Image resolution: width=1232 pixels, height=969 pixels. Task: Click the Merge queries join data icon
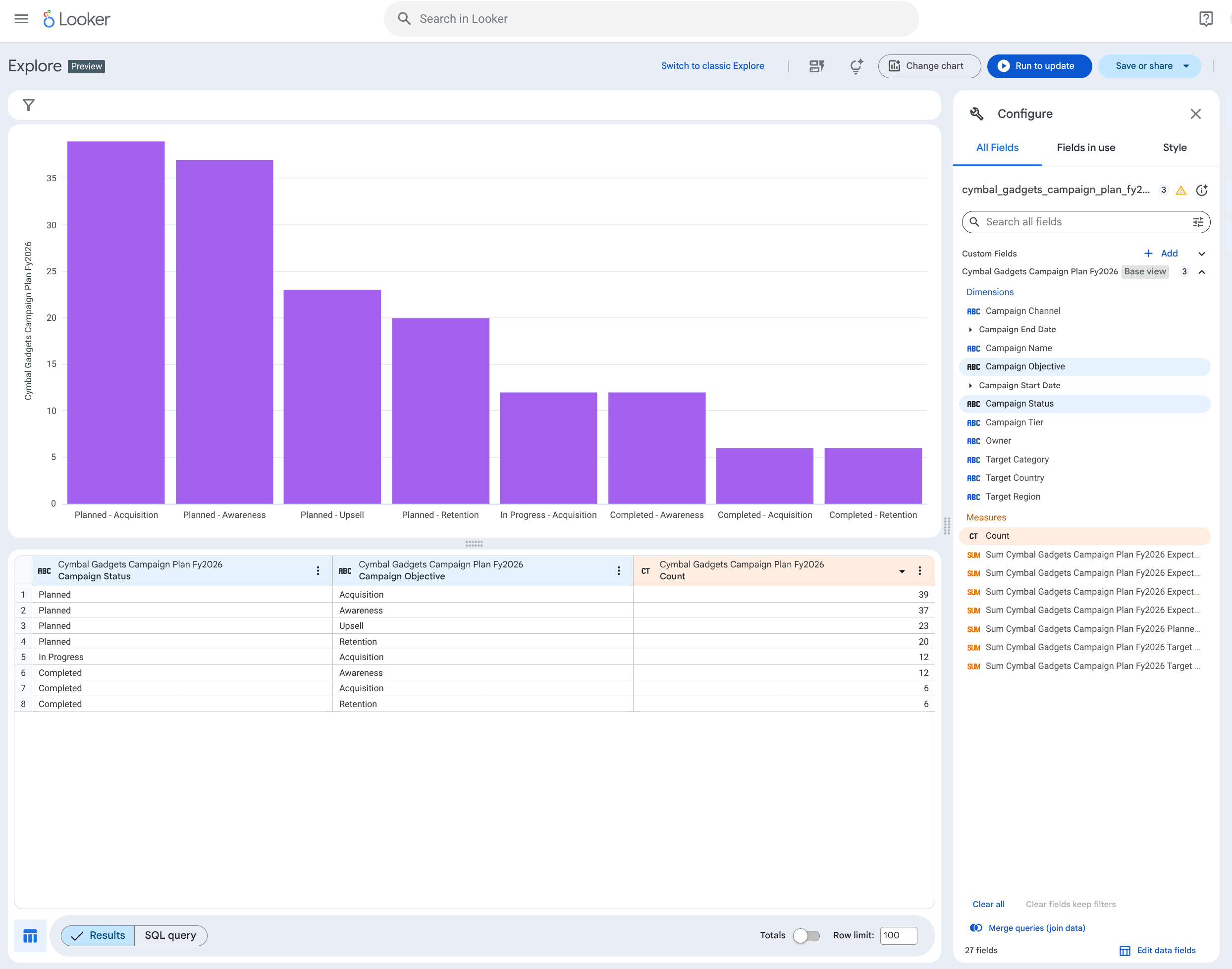[x=977, y=927]
